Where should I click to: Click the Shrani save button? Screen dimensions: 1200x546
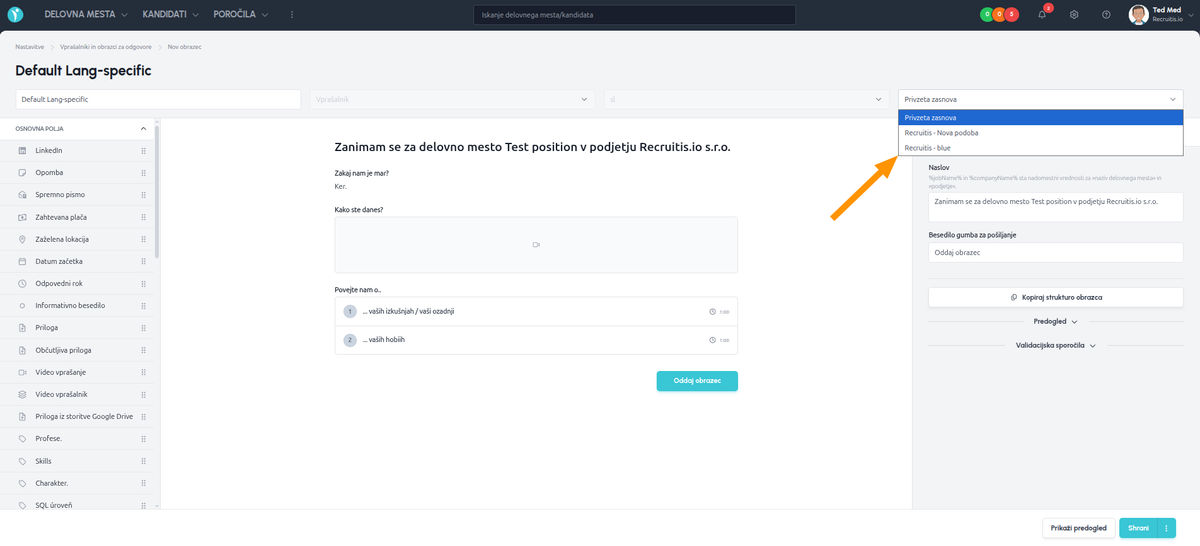1138,528
